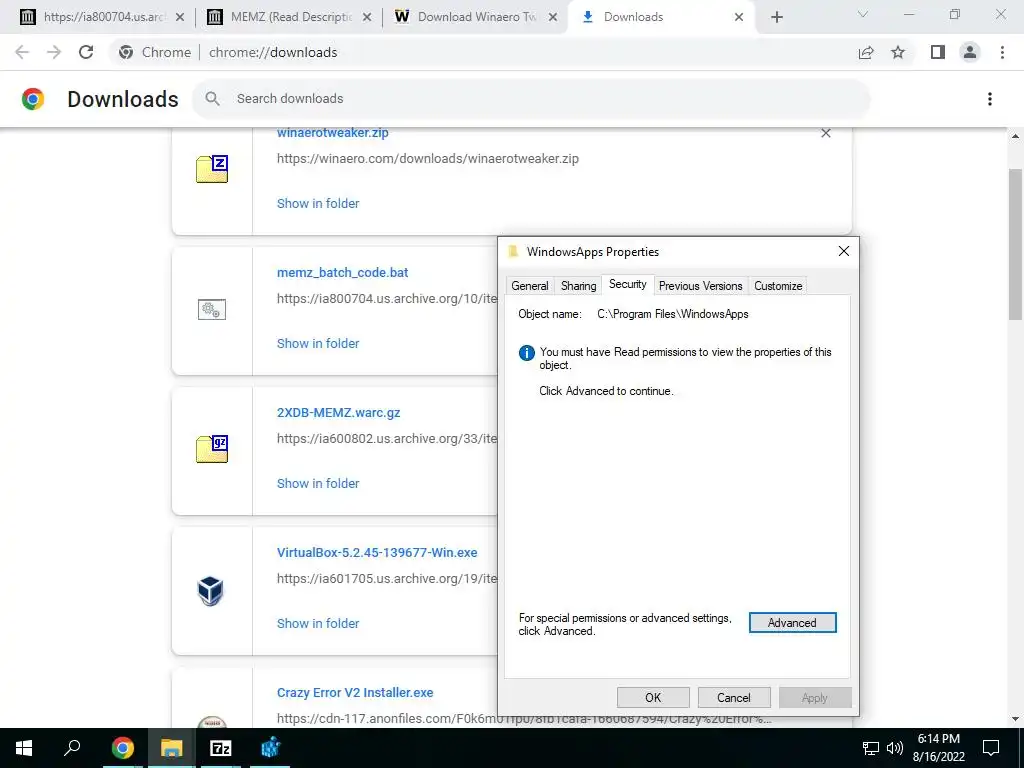Reload the downloads page
This screenshot has width=1024, height=768.
click(x=86, y=52)
